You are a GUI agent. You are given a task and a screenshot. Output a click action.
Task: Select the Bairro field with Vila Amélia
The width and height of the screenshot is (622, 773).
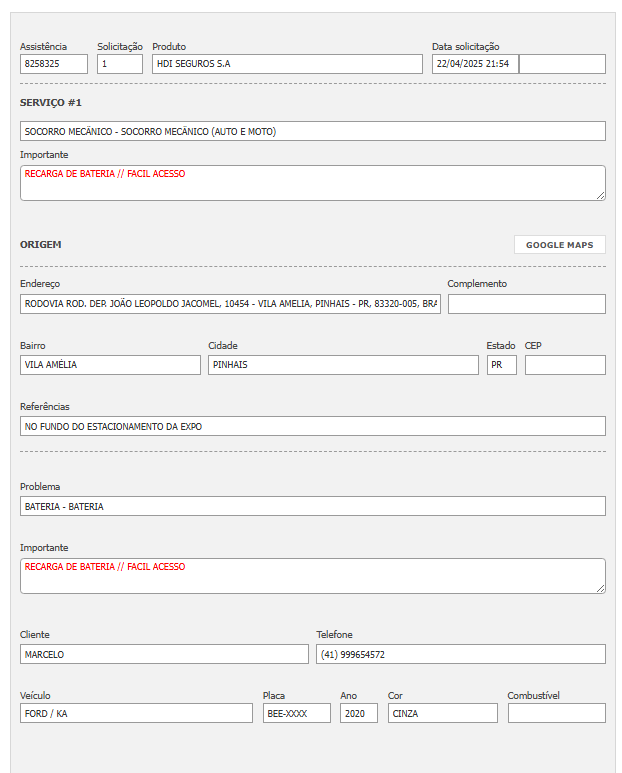[x=110, y=365]
